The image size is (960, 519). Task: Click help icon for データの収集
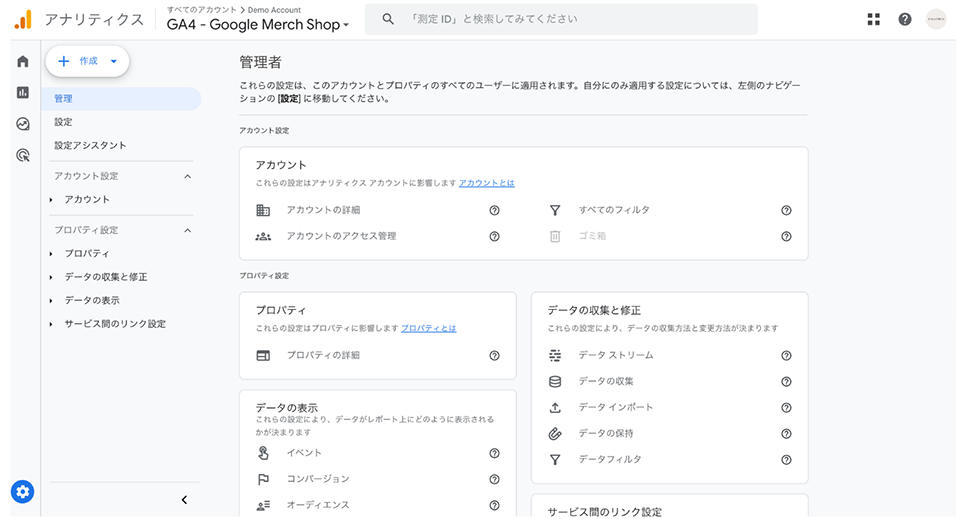click(x=787, y=382)
